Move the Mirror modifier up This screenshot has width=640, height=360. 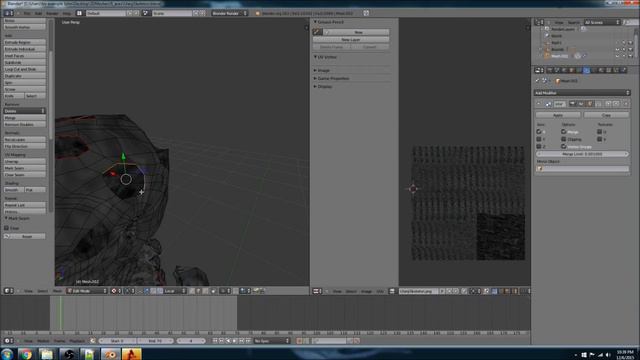click(608, 104)
